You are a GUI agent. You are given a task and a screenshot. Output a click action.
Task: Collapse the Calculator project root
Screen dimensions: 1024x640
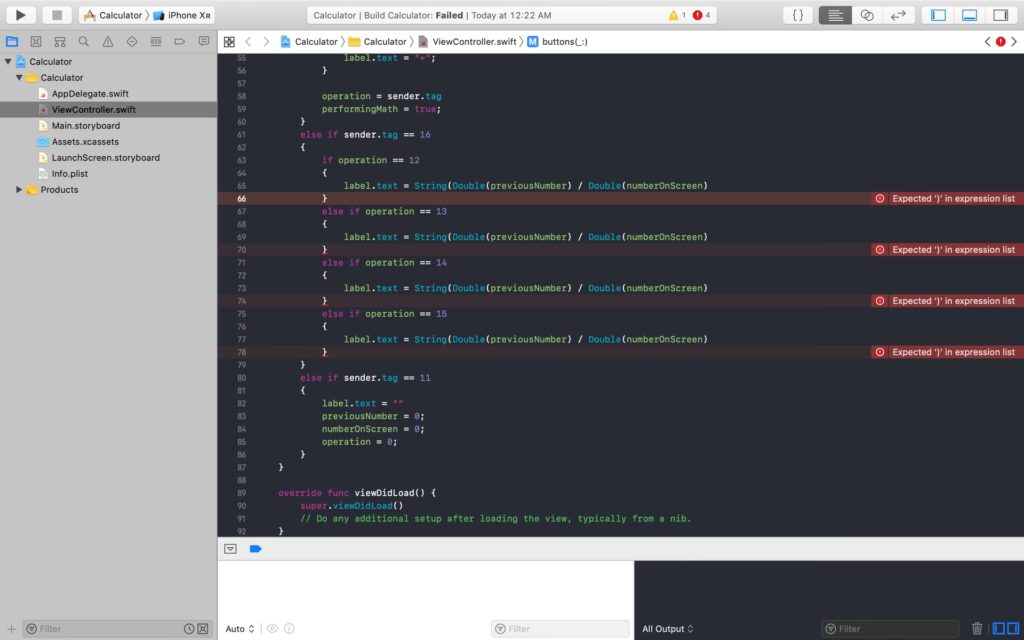pos(8,62)
